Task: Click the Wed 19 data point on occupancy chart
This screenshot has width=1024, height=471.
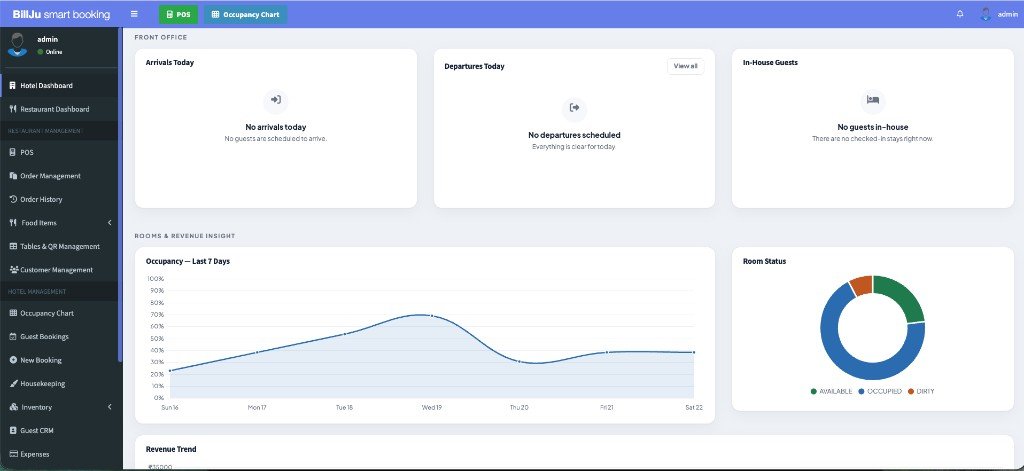Action: pyautogui.click(x=432, y=316)
